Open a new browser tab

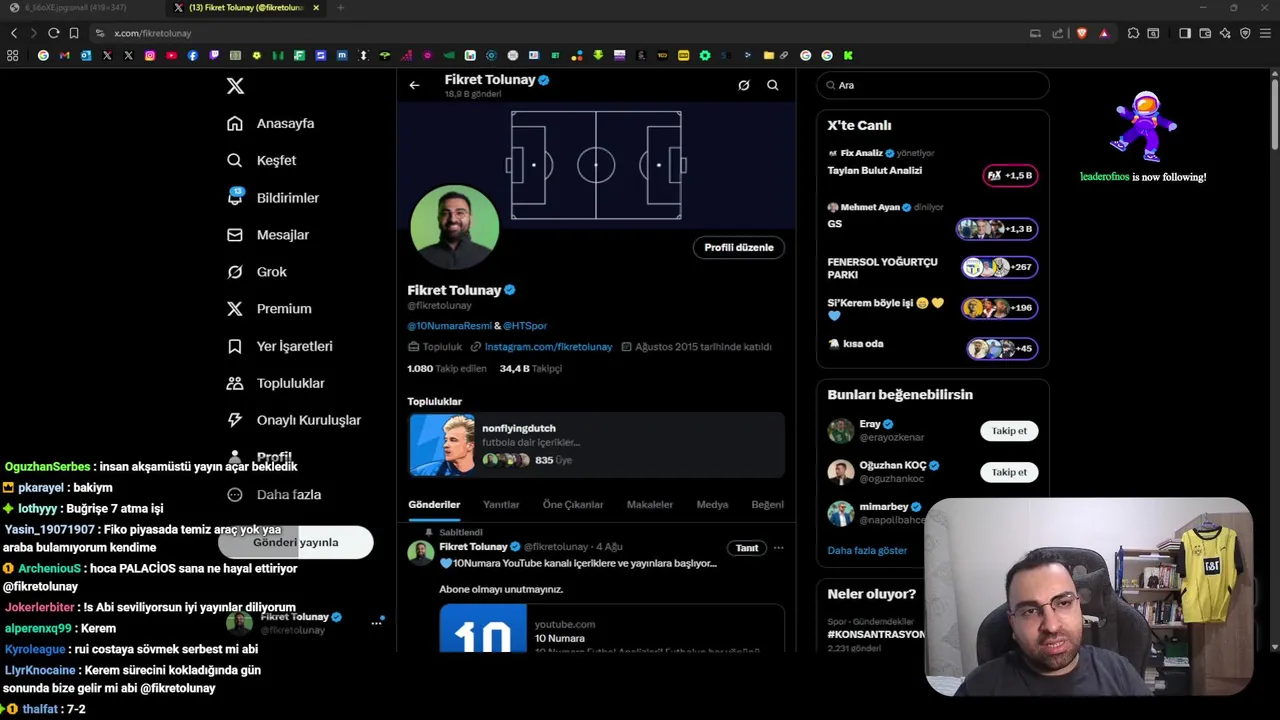pyautogui.click(x=340, y=8)
